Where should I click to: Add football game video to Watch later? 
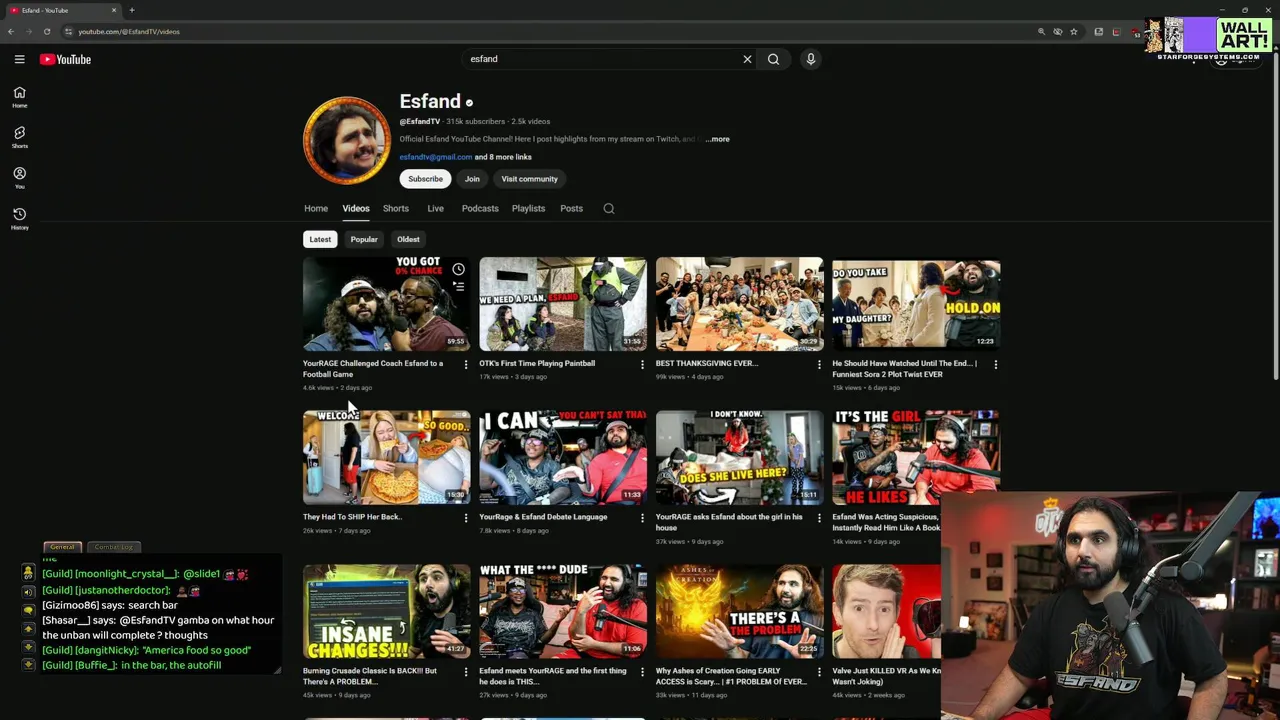pyautogui.click(x=458, y=269)
